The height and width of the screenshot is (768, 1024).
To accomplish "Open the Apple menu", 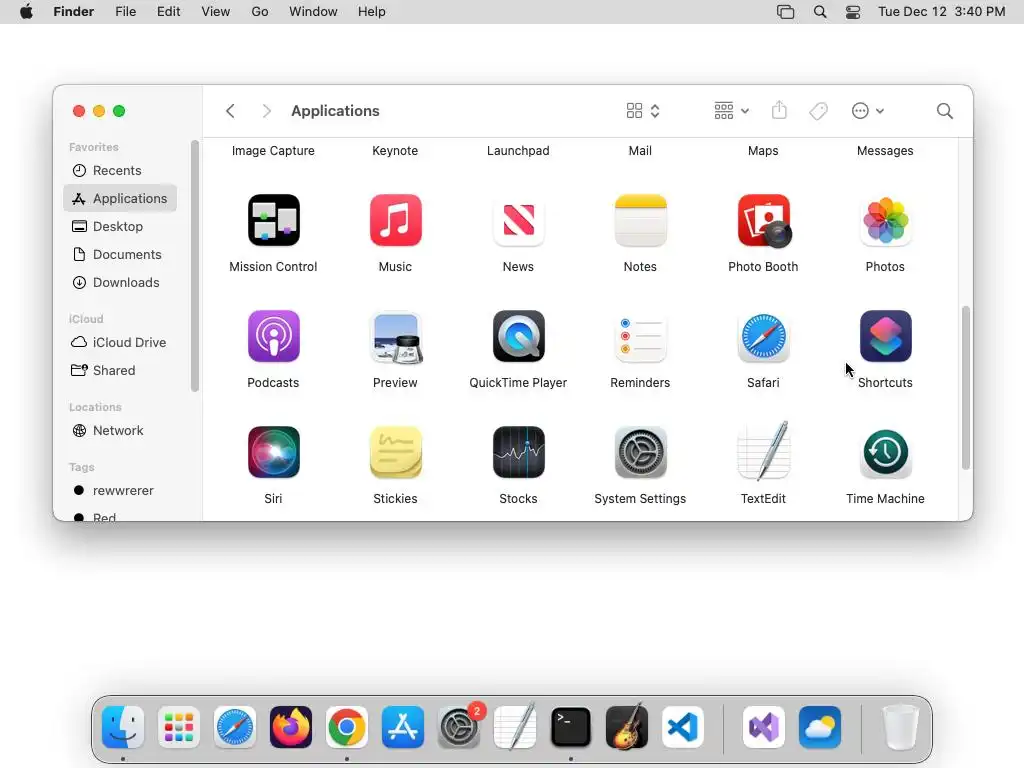I will click(26, 12).
